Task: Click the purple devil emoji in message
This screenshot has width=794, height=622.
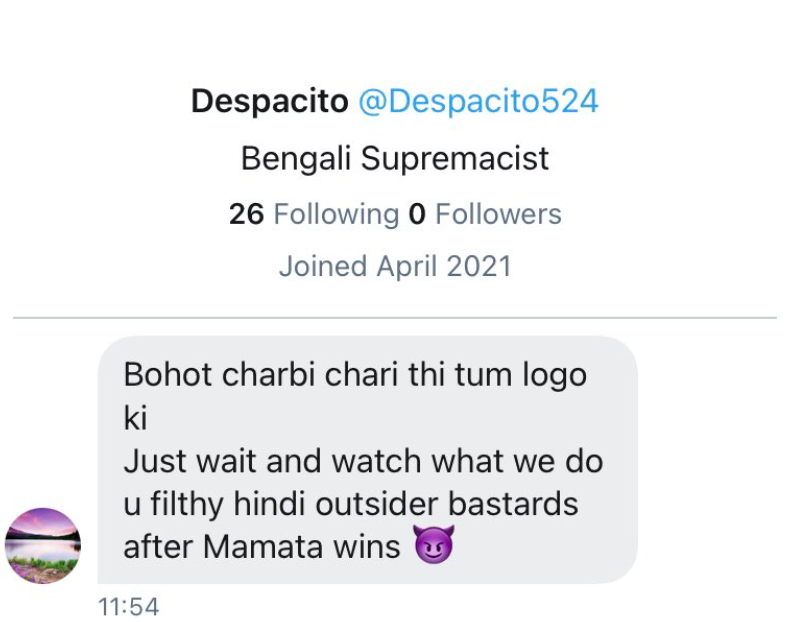Action: [433, 546]
